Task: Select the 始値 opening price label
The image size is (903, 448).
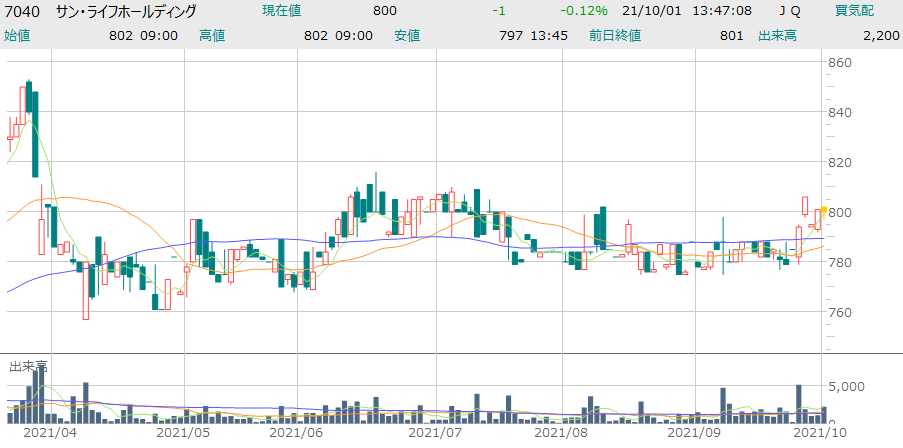Action: click(x=17, y=35)
